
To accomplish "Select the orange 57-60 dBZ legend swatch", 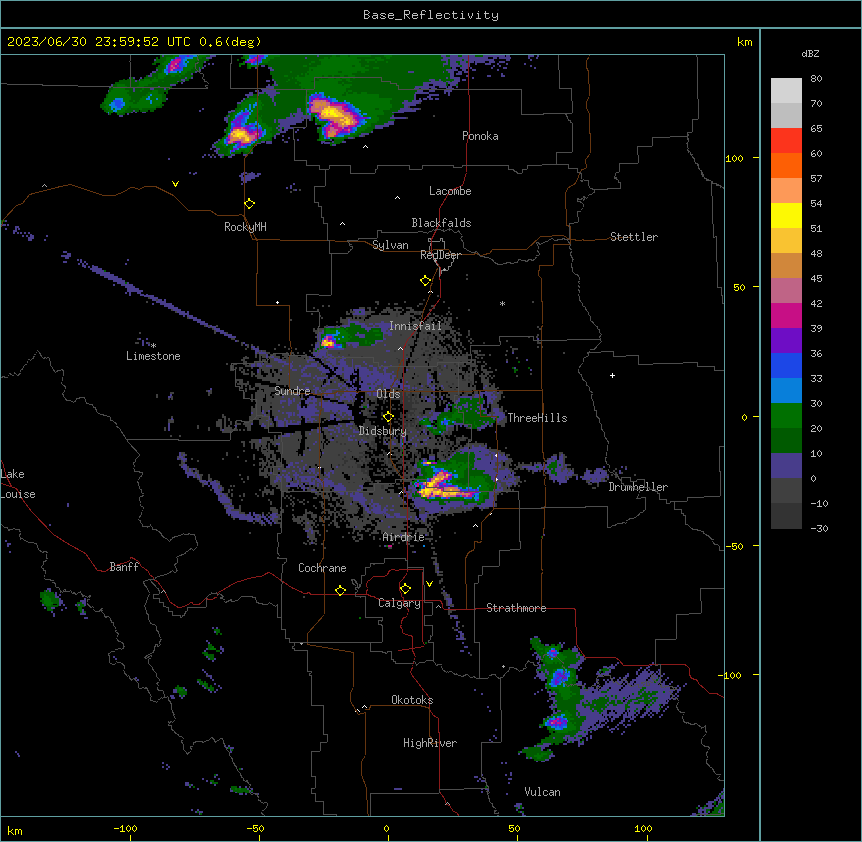I will pos(786,165).
